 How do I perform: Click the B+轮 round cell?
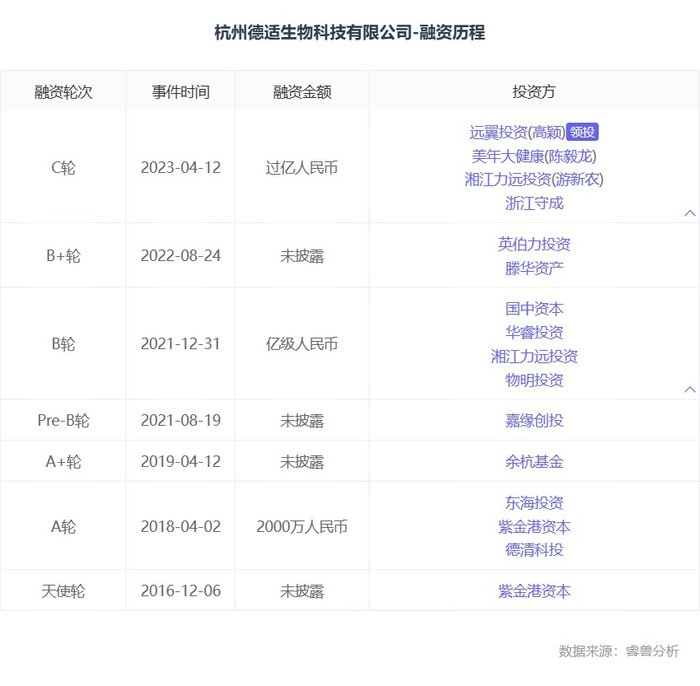(x=63, y=256)
